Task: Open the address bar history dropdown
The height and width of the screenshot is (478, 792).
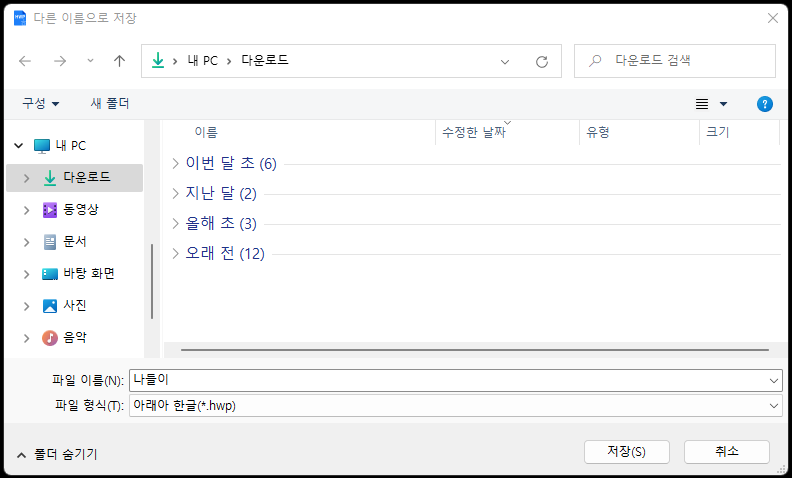Action: click(505, 62)
